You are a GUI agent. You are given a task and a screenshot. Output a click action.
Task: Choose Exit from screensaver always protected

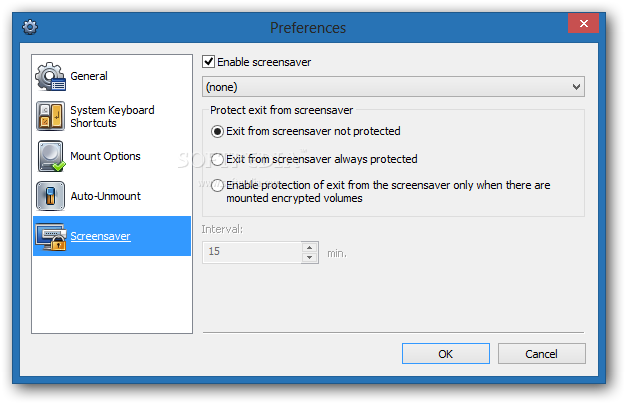coord(217,159)
